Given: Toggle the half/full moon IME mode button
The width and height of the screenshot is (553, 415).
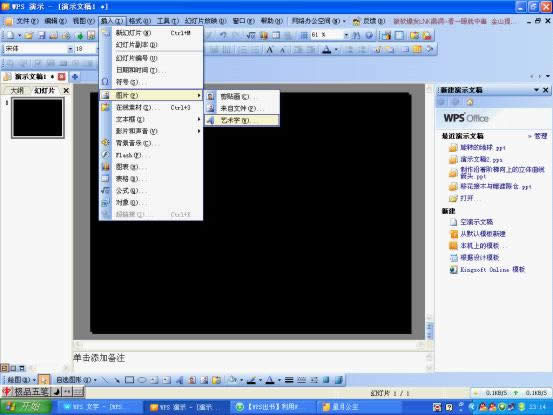Looking at the screenshot, I should (x=56, y=392).
